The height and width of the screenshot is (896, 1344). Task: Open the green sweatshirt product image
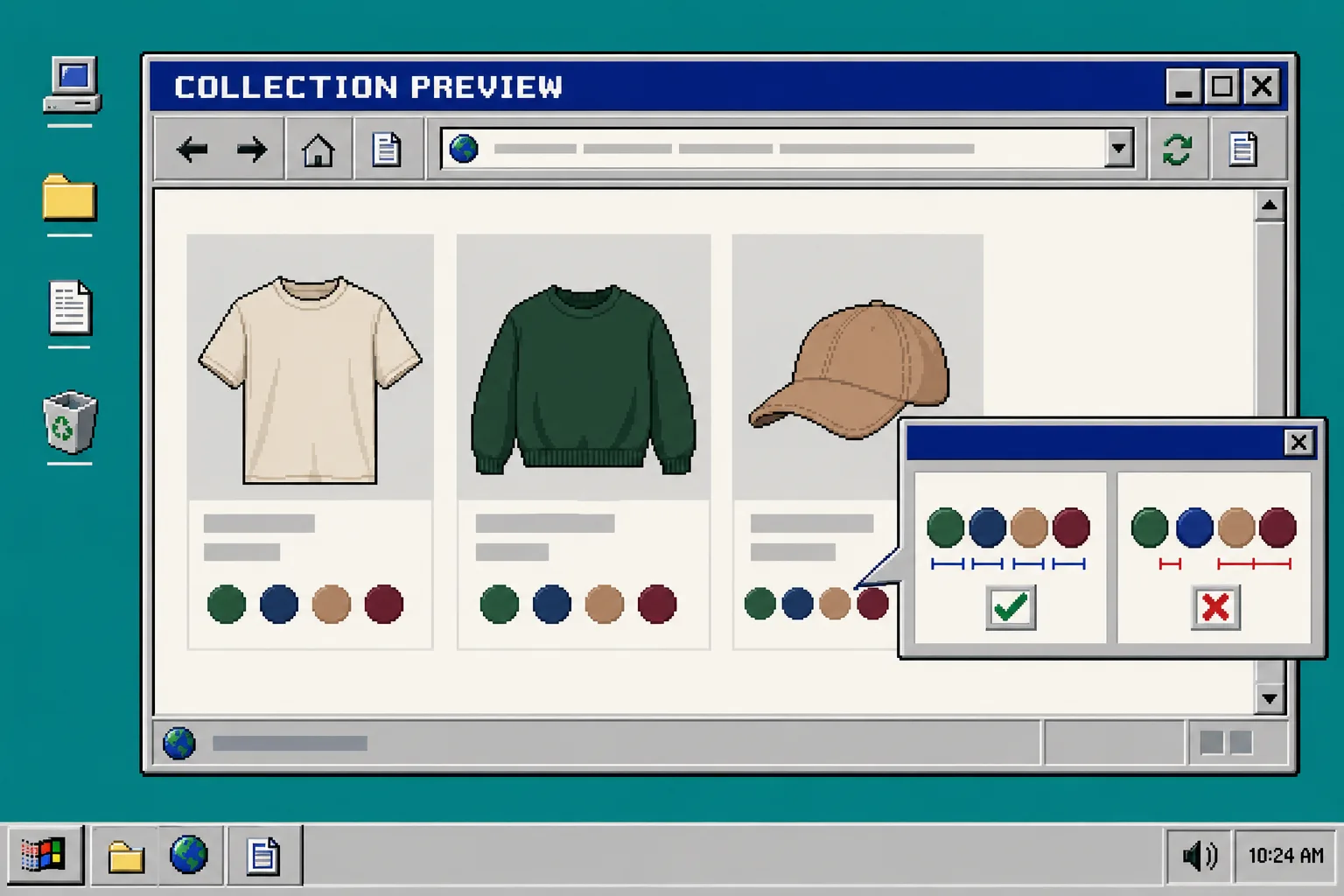point(584,380)
